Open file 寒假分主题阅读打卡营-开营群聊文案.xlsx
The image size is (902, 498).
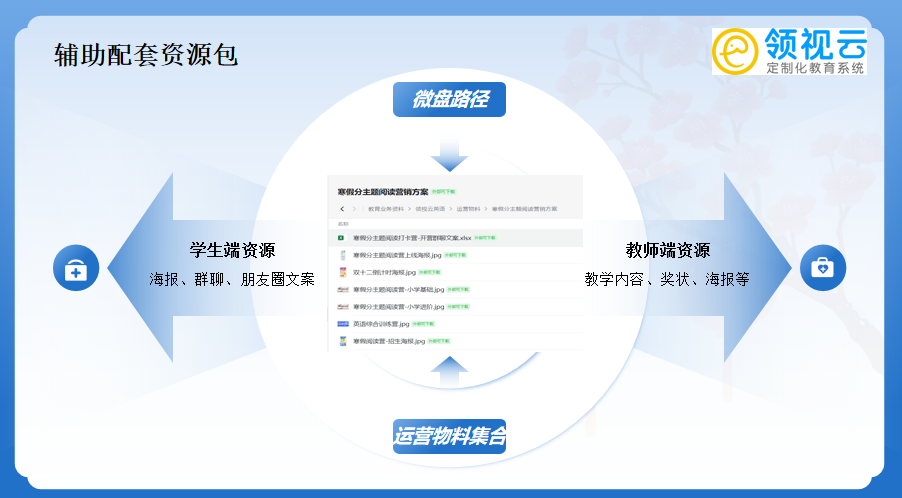point(412,237)
